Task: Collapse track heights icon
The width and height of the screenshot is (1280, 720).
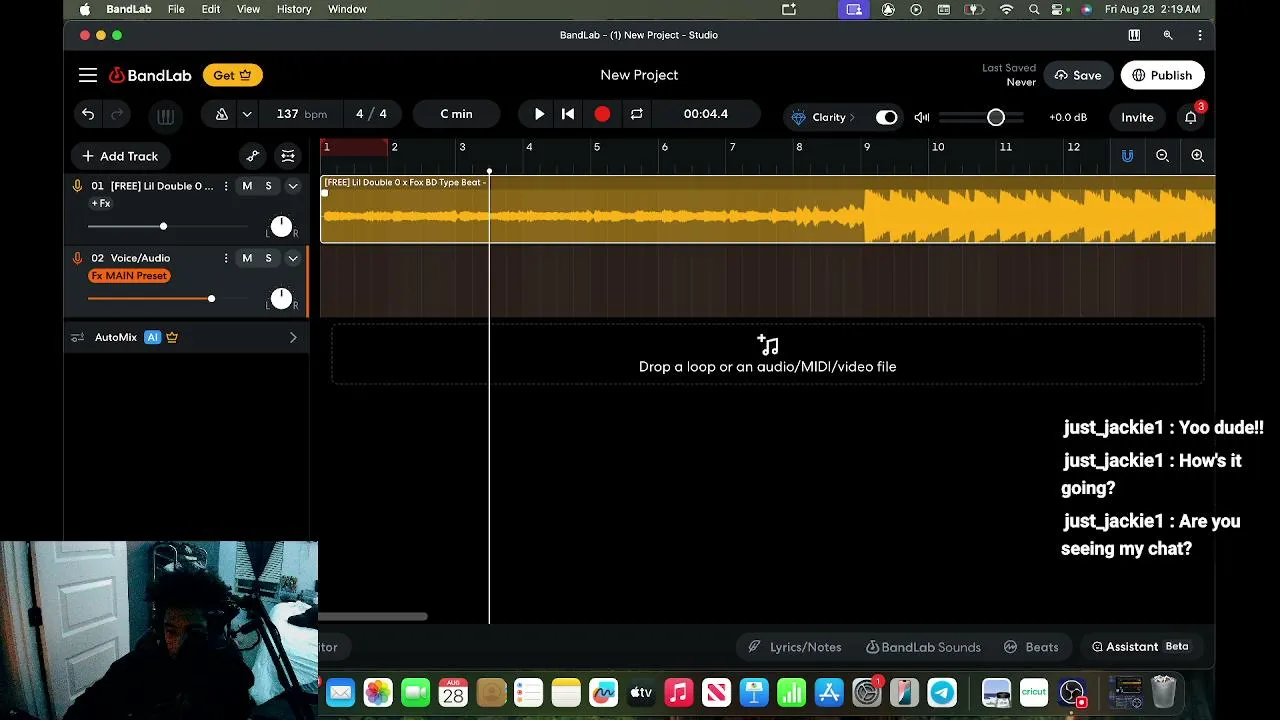Action: pyautogui.click(x=288, y=156)
